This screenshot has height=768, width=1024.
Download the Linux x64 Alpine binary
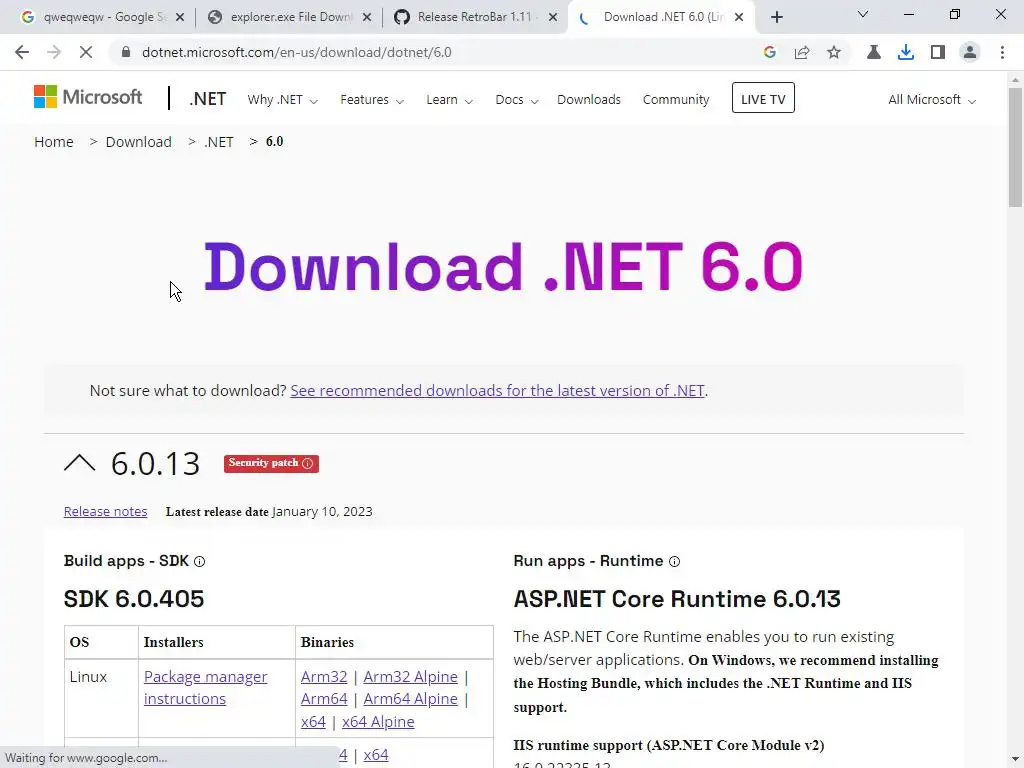[378, 722]
